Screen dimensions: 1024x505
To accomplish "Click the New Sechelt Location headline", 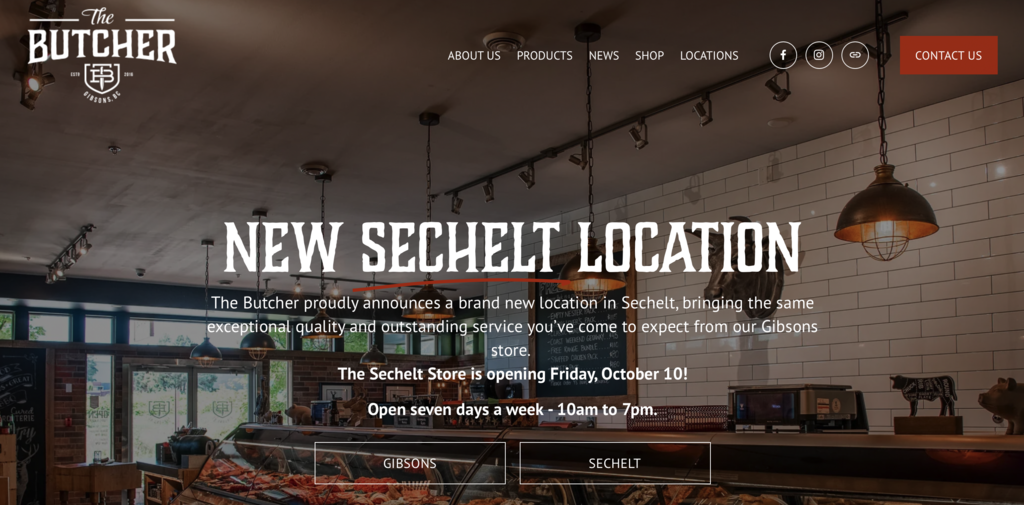I will (512, 248).
